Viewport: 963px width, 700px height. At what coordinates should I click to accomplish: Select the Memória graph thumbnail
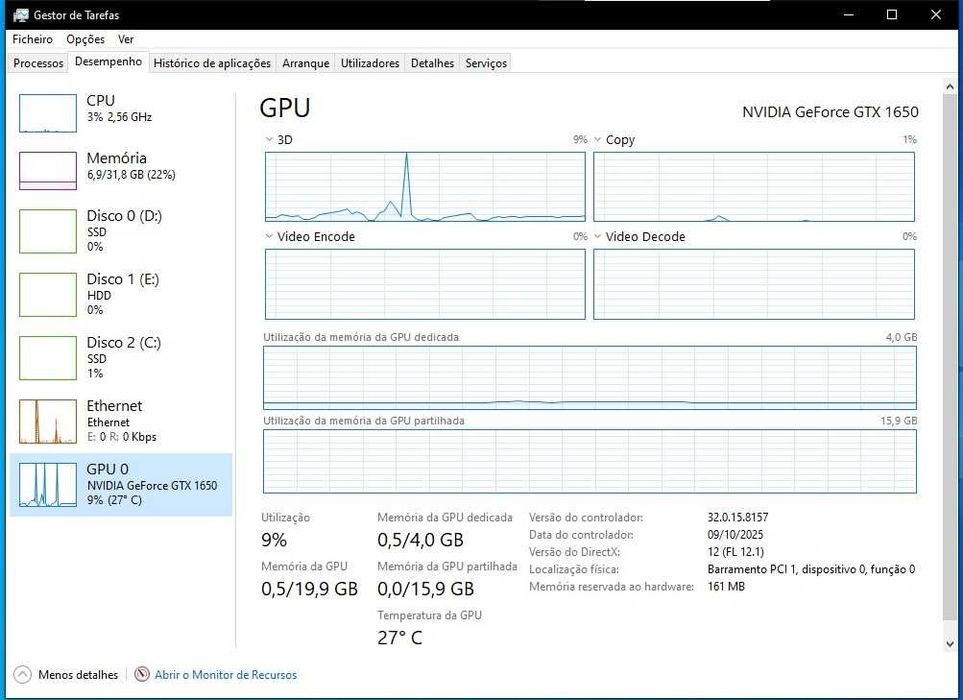pyautogui.click(x=48, y=171)
